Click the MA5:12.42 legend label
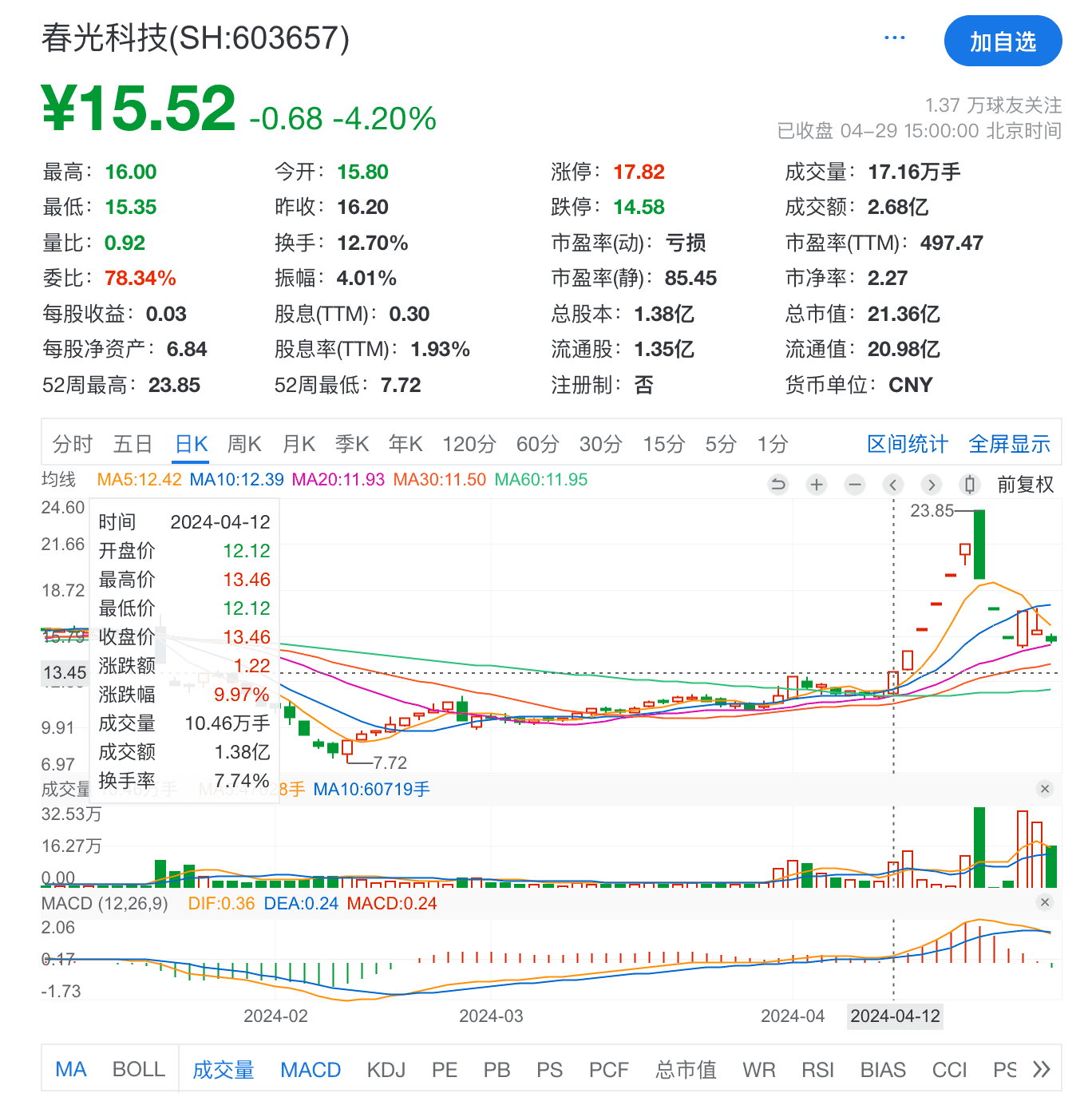The height and width of the screenshot is (1113, 1092). tap(139, 480)
